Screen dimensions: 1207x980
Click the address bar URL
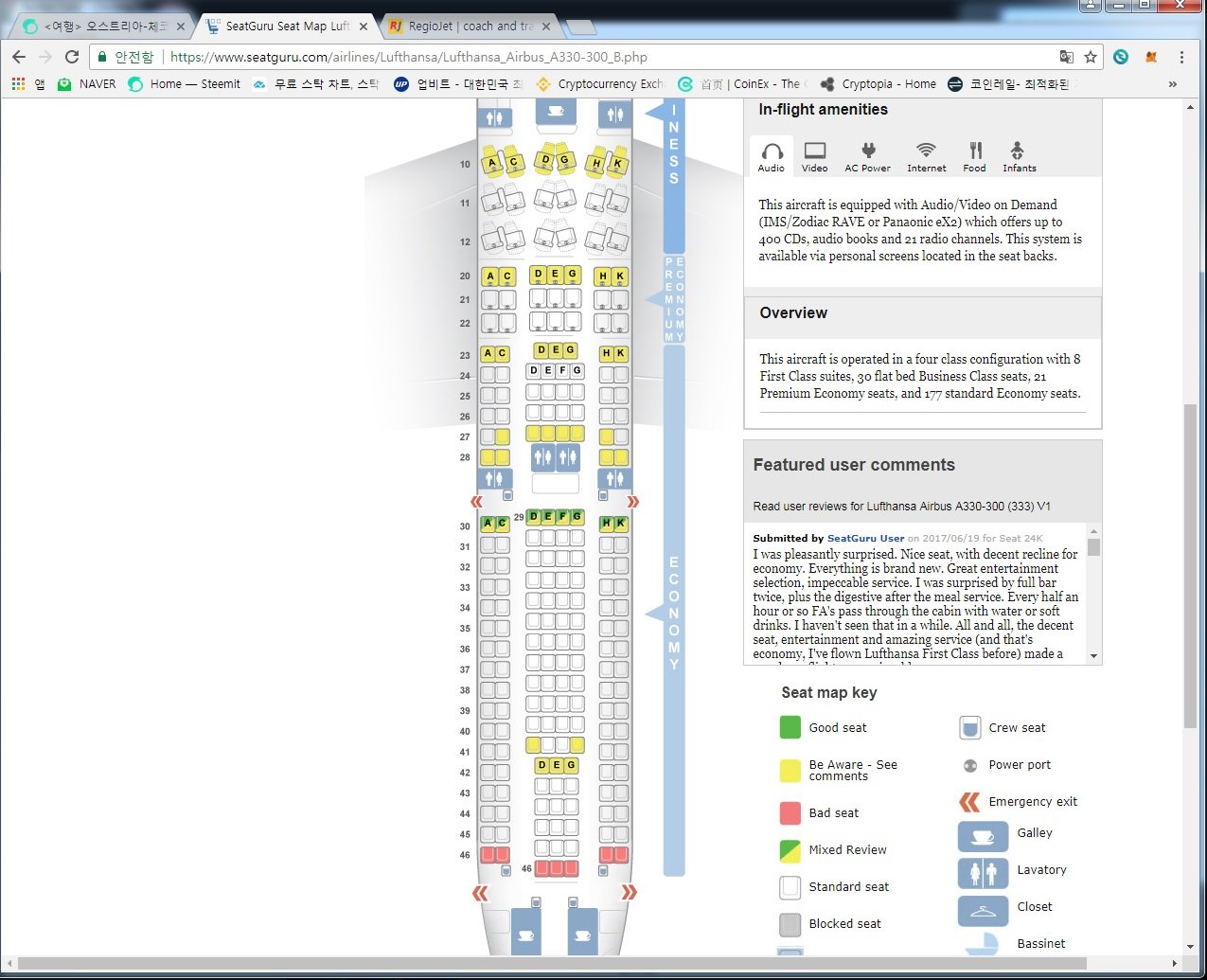[408, 57]
